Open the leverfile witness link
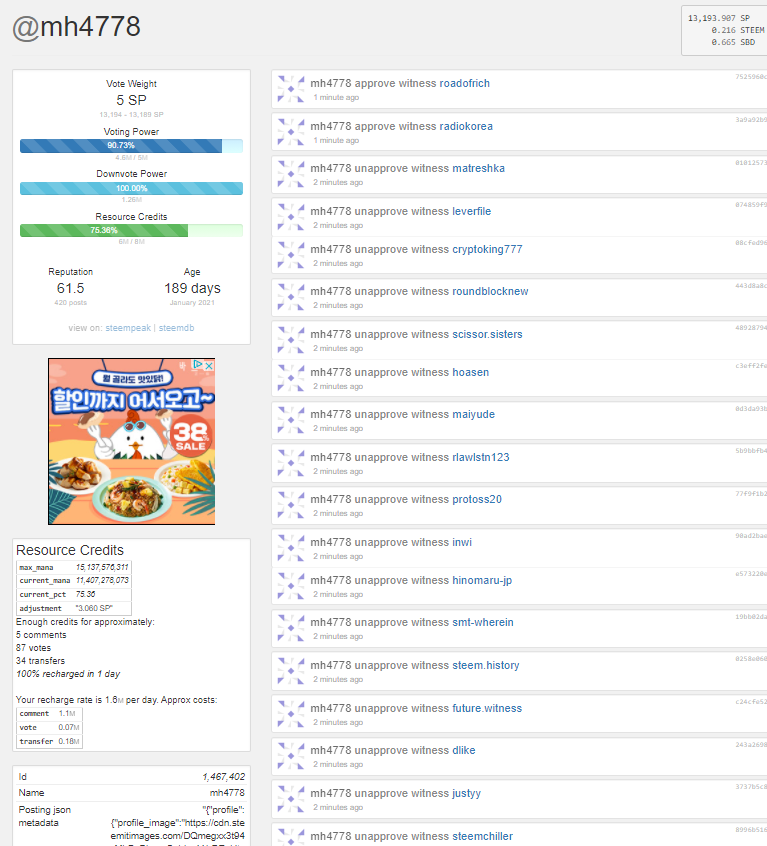This screenshot has width=767, height=846. click(x=471, y=212)
